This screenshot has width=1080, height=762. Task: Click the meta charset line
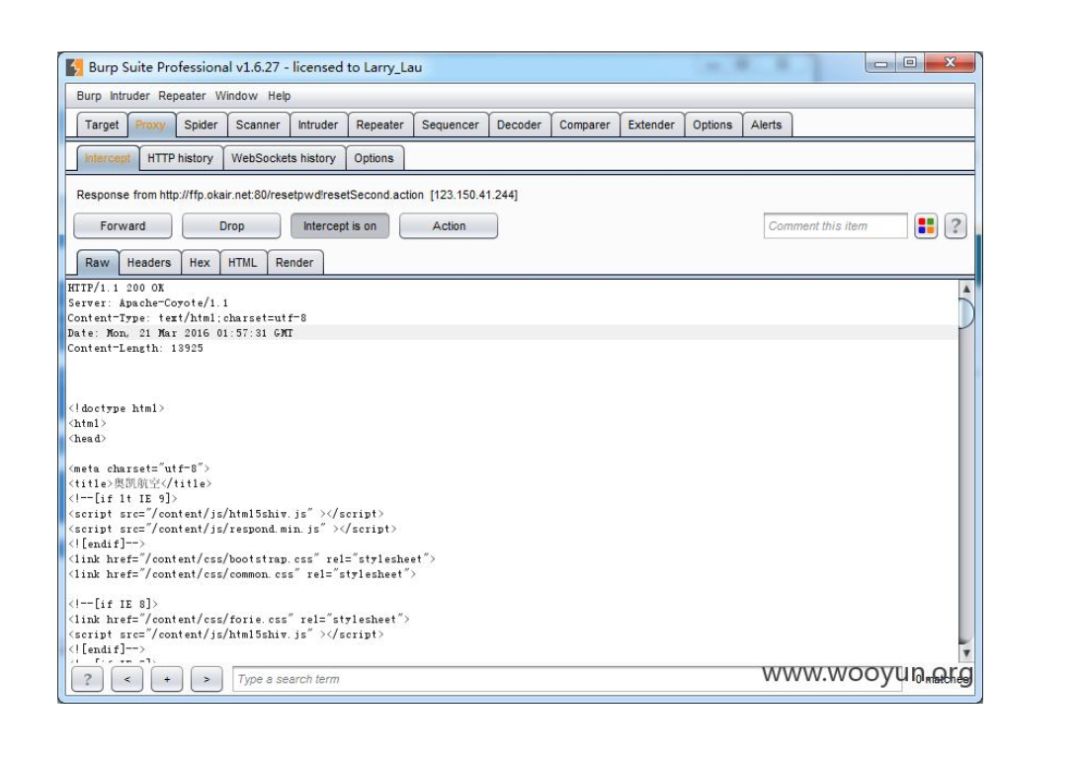click(x=138, y=469)
